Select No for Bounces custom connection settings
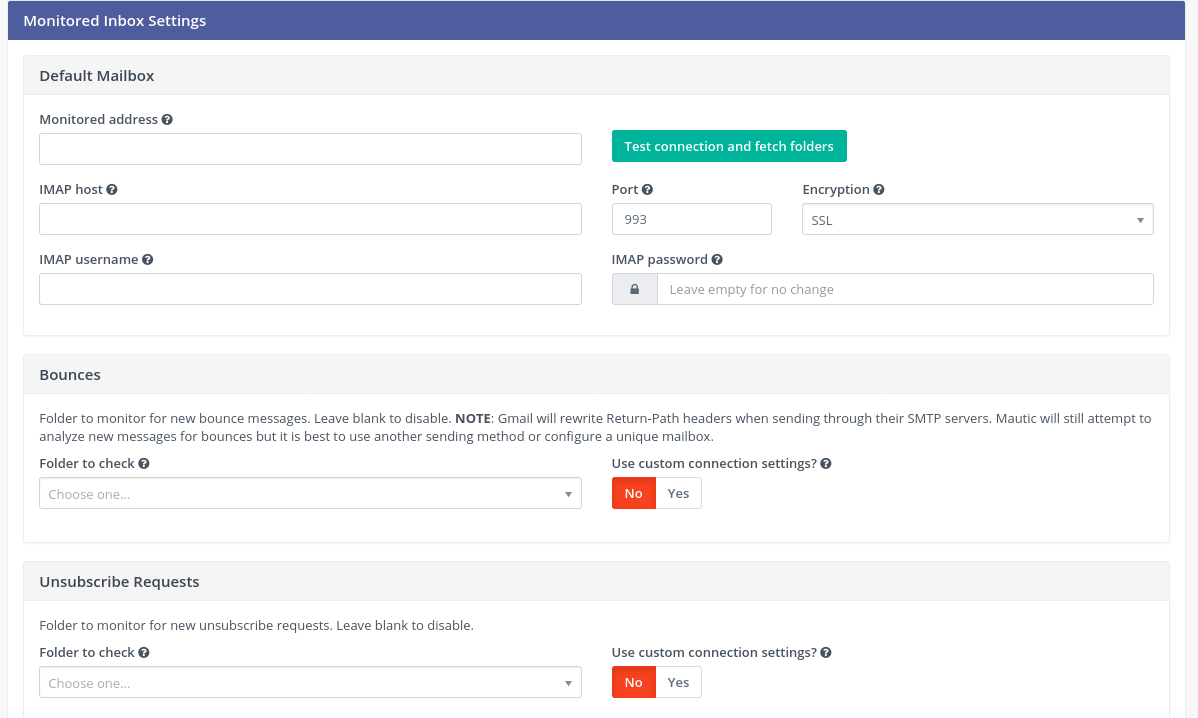 tap(633, 493)
